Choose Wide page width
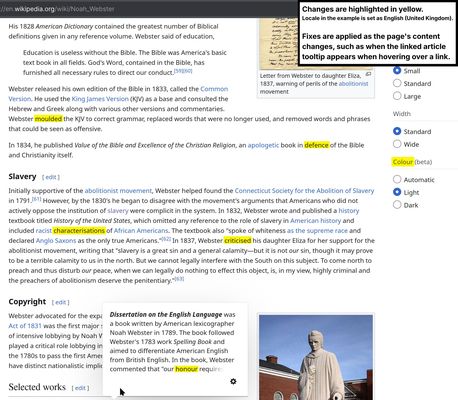The height and width of the screenshot is (400, 458). (397, 144)
